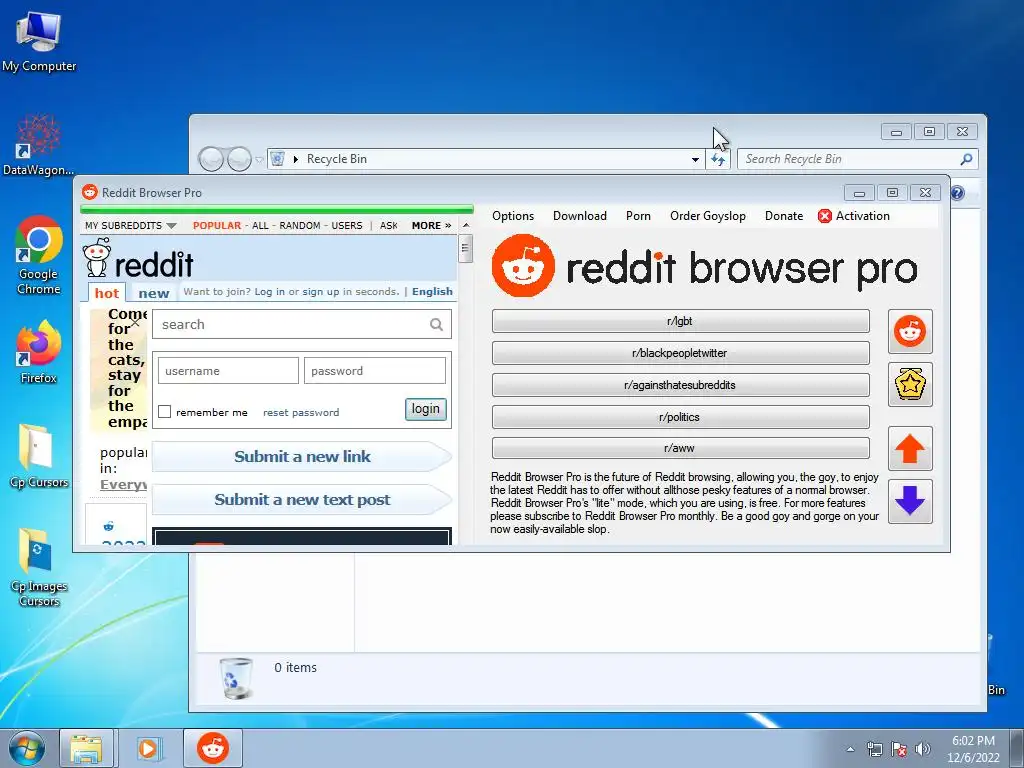Click the web pane vertical scrollbar thumb
The height and width of the screenshot is (768, 1024).
click(x=465, y=248)
